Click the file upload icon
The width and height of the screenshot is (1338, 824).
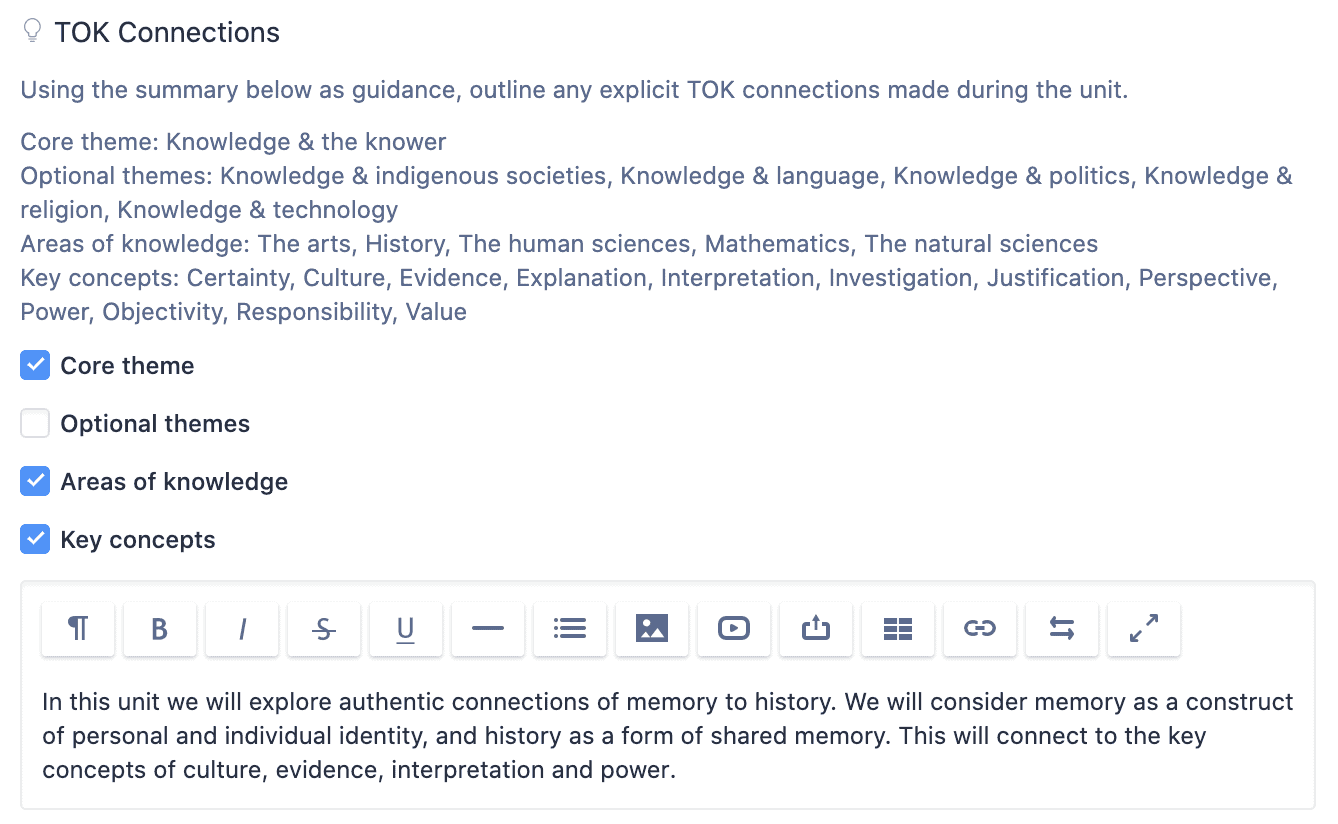tap(816, 628)
